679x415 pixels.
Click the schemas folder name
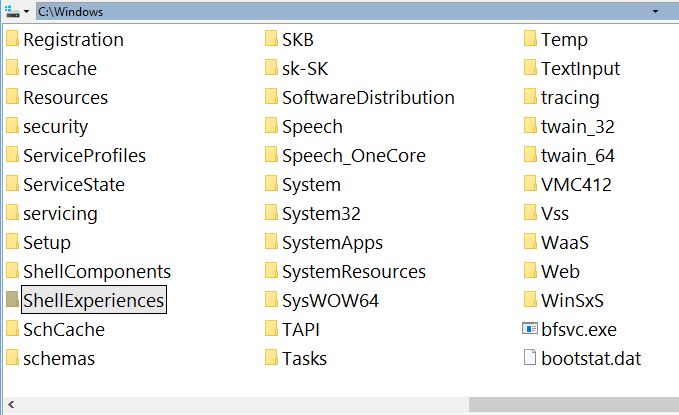(x=59, y=359)
